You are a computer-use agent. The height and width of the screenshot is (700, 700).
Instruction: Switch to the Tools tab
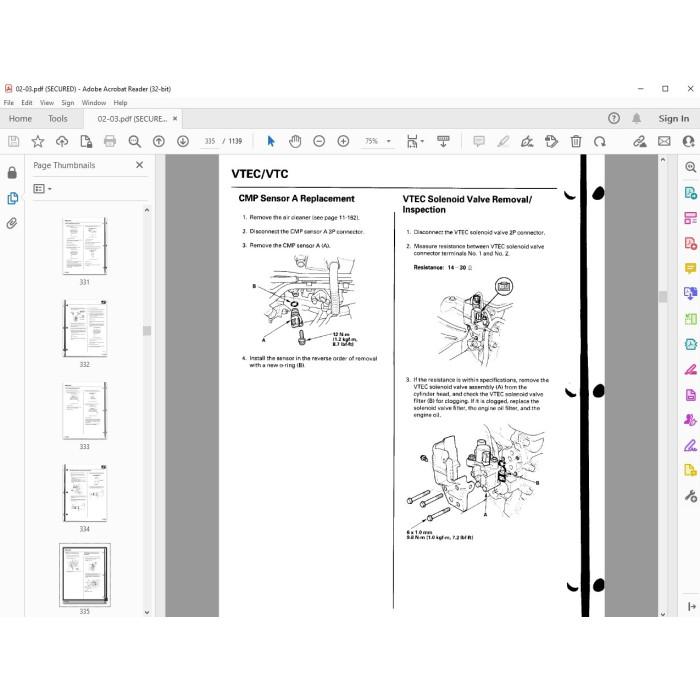click(x=58, y=119)
